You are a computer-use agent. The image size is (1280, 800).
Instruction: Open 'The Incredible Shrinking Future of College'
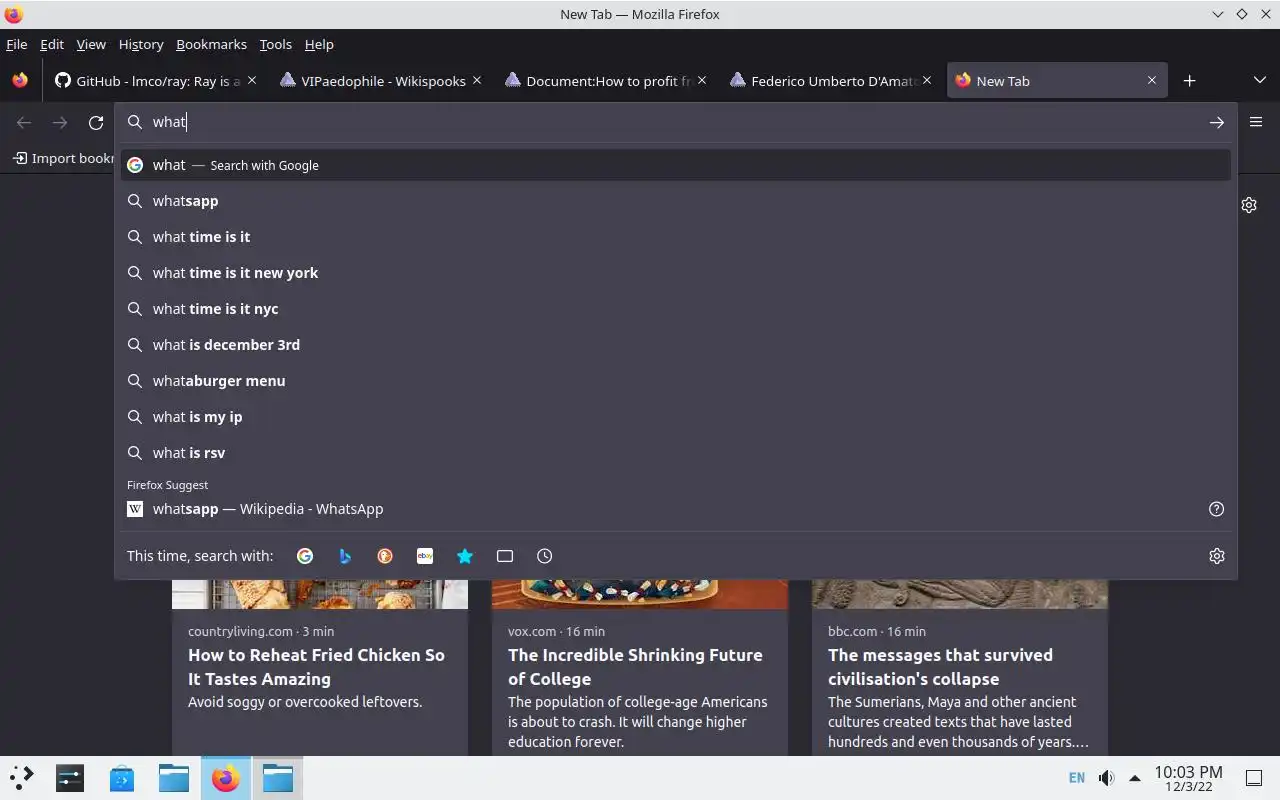click(635, 667)
